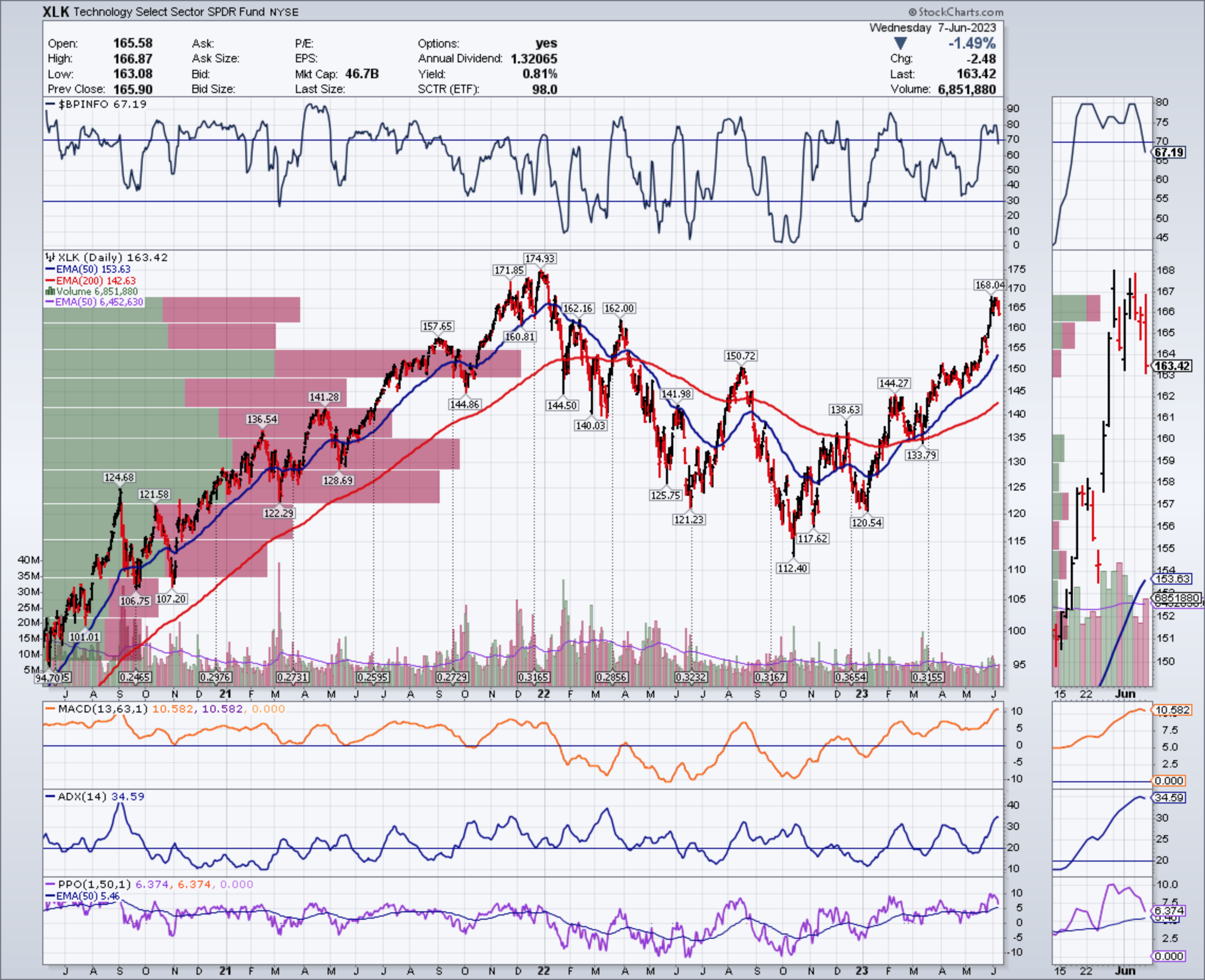Click the 162.00 price label

(619, 308)
